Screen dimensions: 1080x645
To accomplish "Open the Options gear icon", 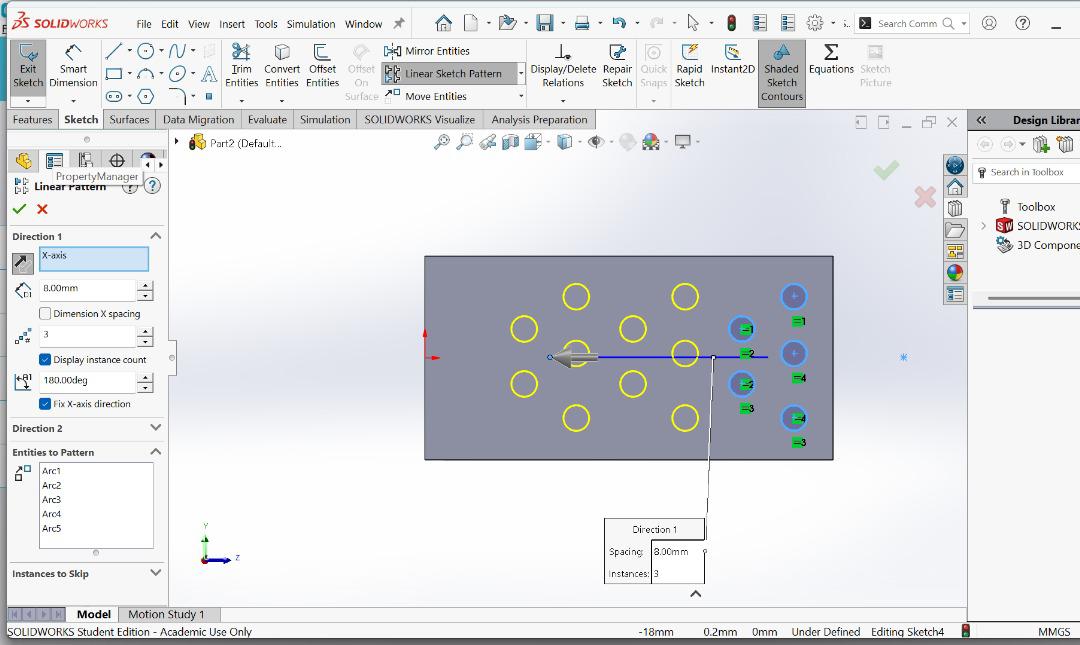I will [x=815, y=23].
